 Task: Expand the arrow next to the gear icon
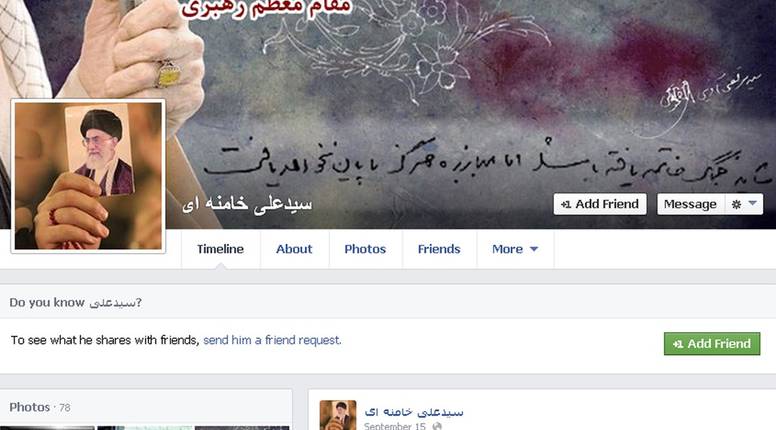(x=752, y=203)
